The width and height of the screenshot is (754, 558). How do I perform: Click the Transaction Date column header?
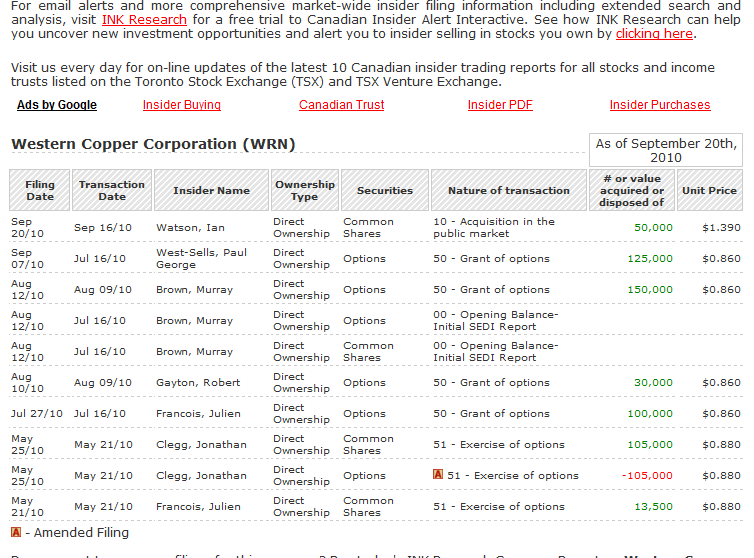coord(112,190)
